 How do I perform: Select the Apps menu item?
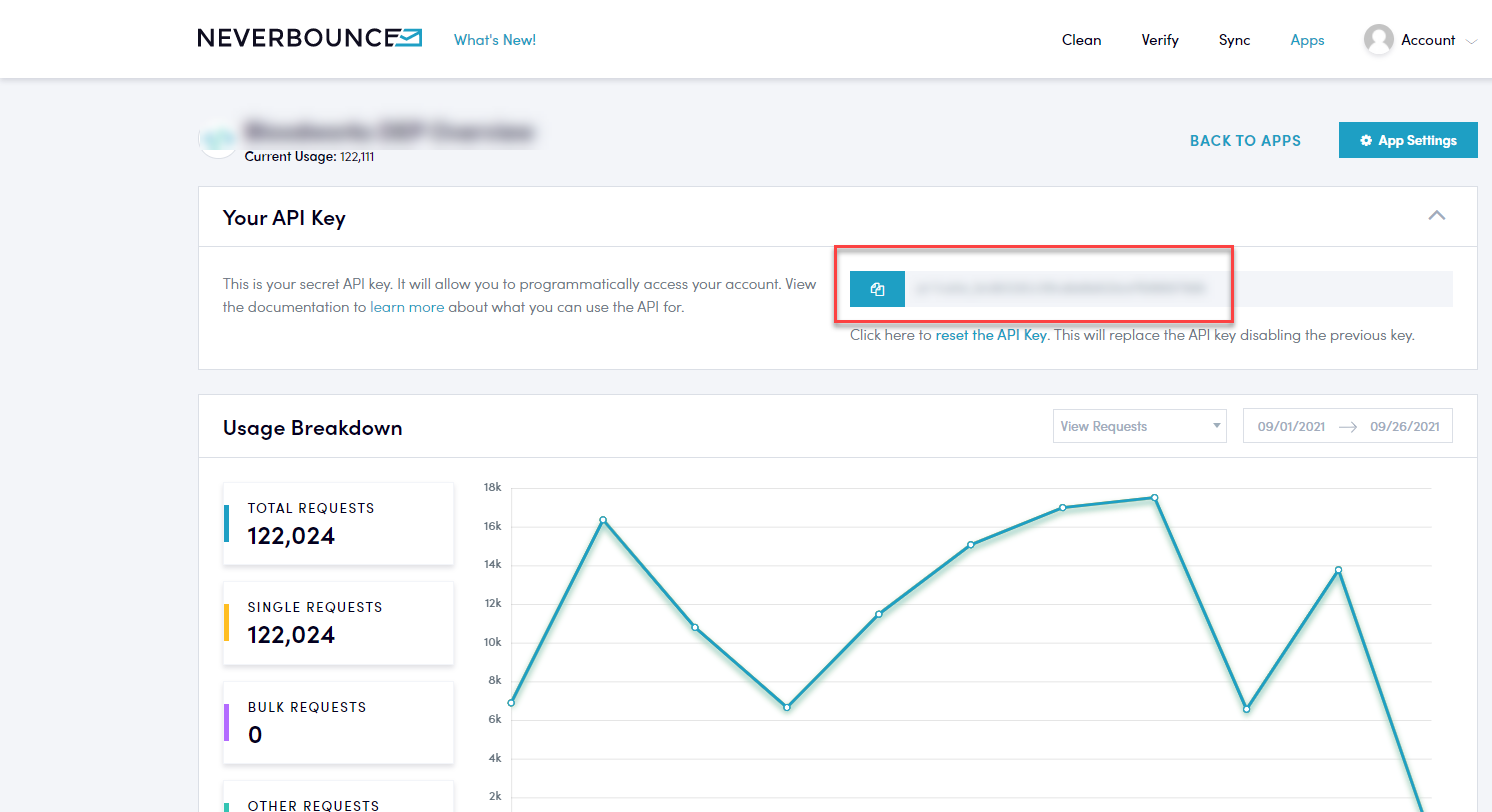point(1307,40)
